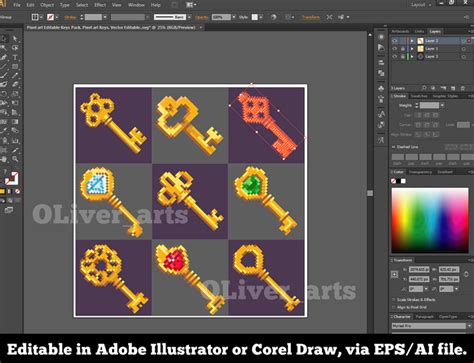Image resolution: width=474 pixels, height=363 pixels.
Task: Enable Align to Pixel Grid checkbox
Action: point(394,307)
